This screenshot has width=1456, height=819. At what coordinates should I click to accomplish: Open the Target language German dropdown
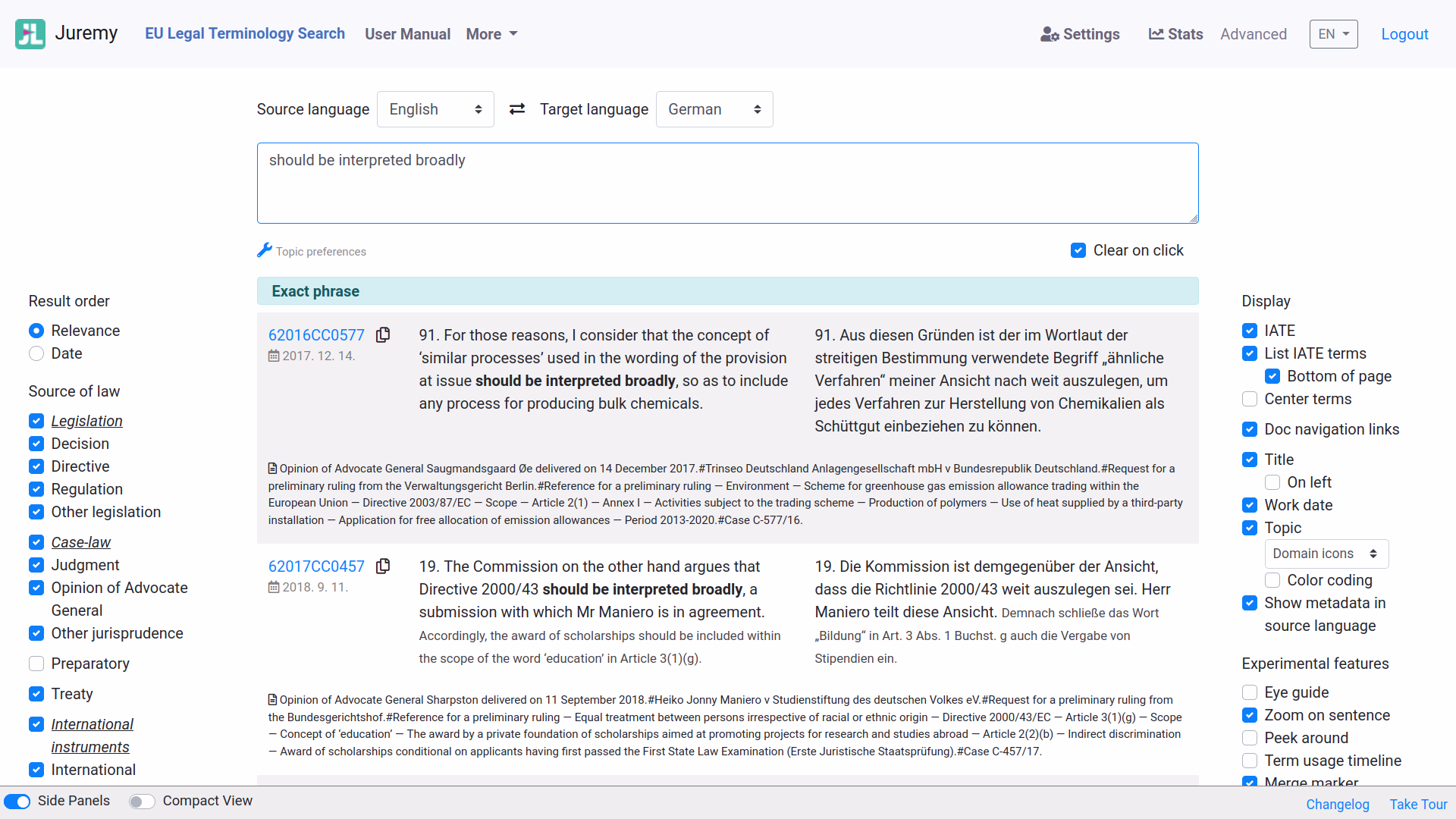click(x=714, y=109)
